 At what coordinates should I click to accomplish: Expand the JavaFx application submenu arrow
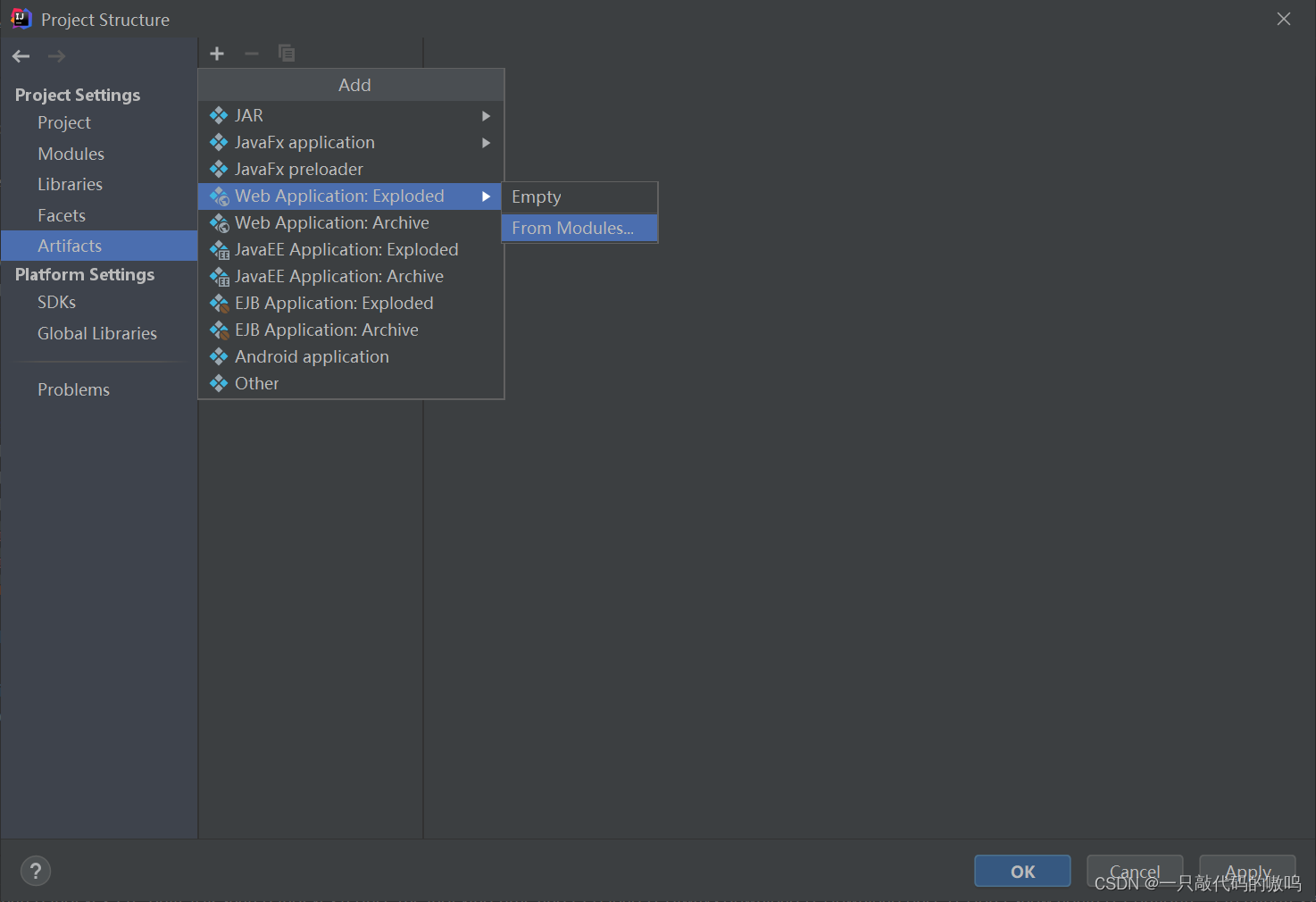tap(487, 143)
